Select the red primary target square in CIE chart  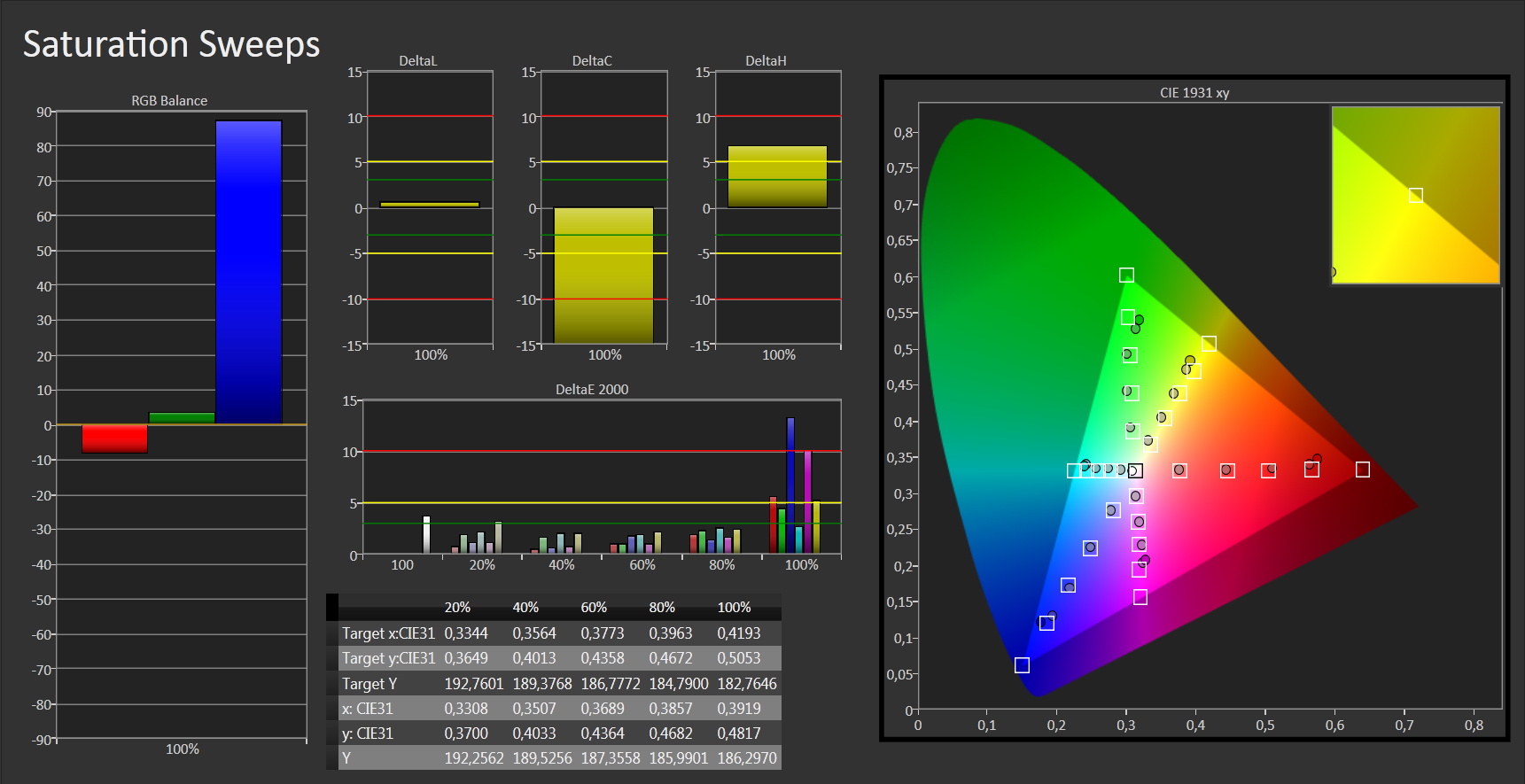[x=1363, y=470]
